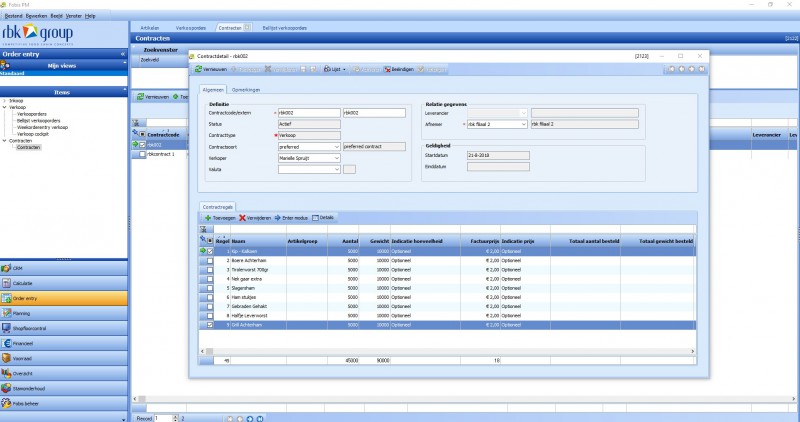Click the filter icon above Contracten list

(136, 123)
